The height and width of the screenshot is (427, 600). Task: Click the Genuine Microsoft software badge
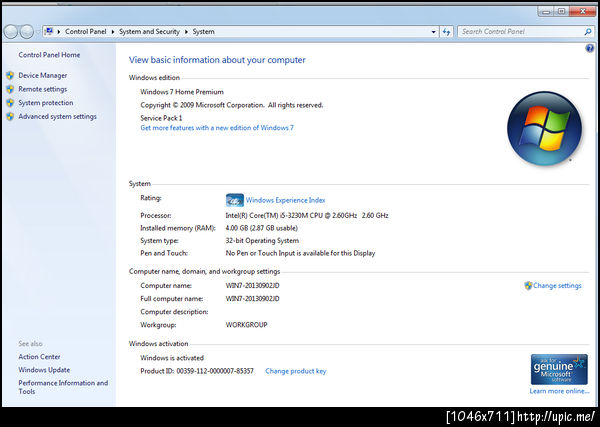tap(559, 369)
